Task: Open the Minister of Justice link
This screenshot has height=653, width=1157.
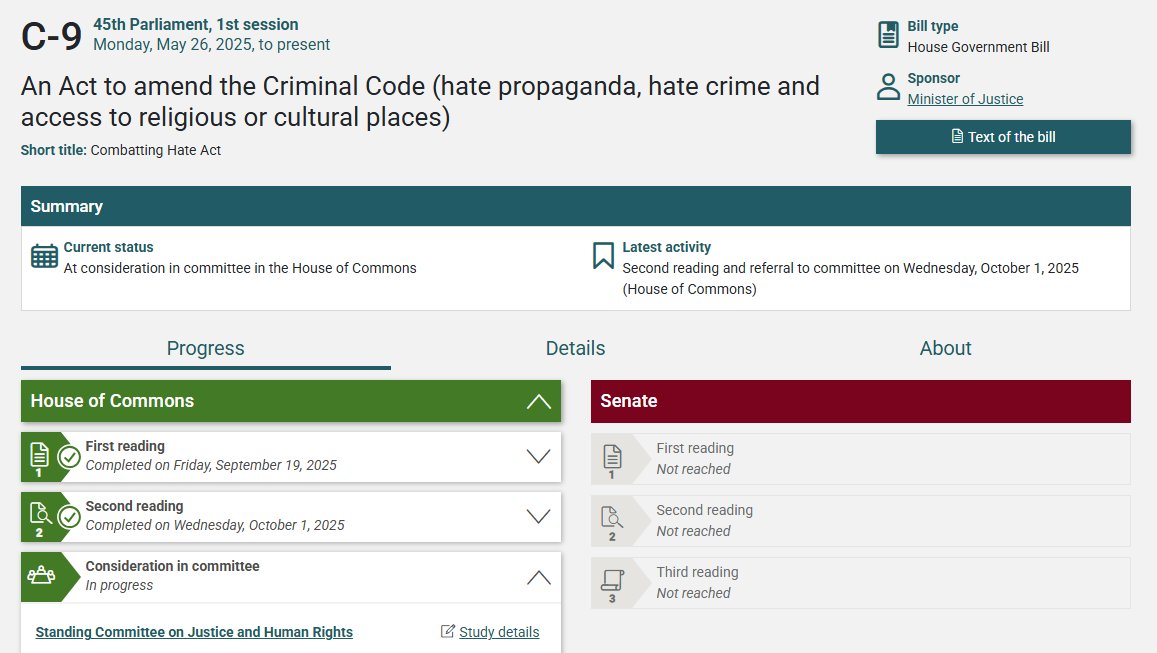Action: pyautogui.click(x=965, y=99)
